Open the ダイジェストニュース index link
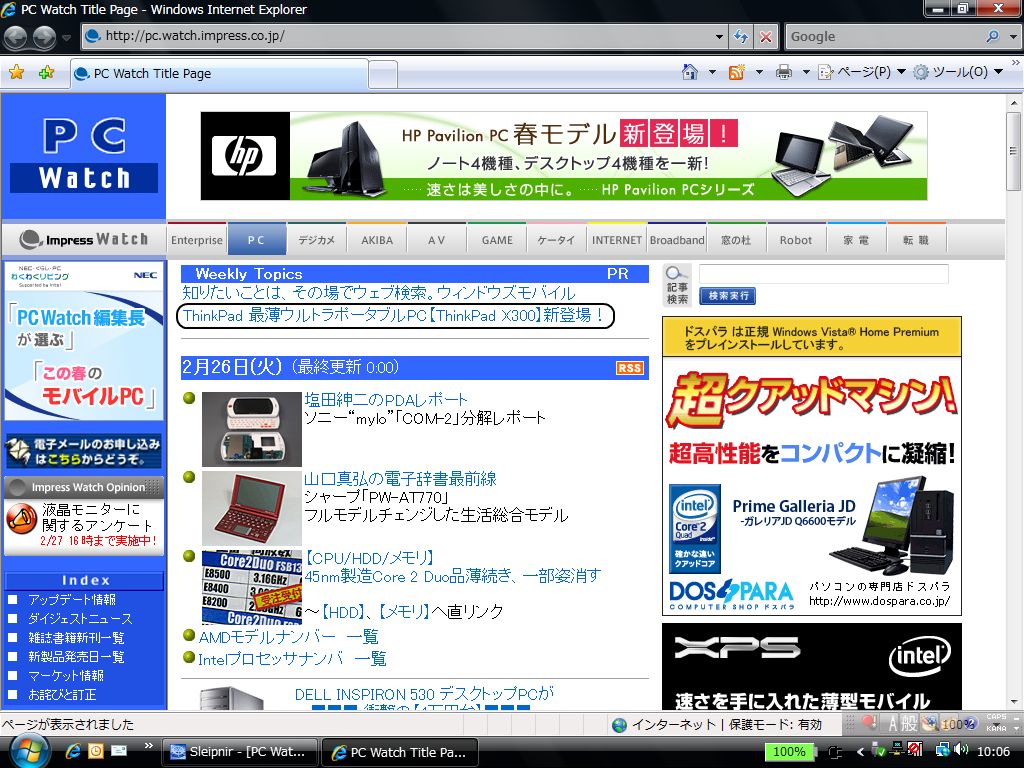 pos(80,618)
